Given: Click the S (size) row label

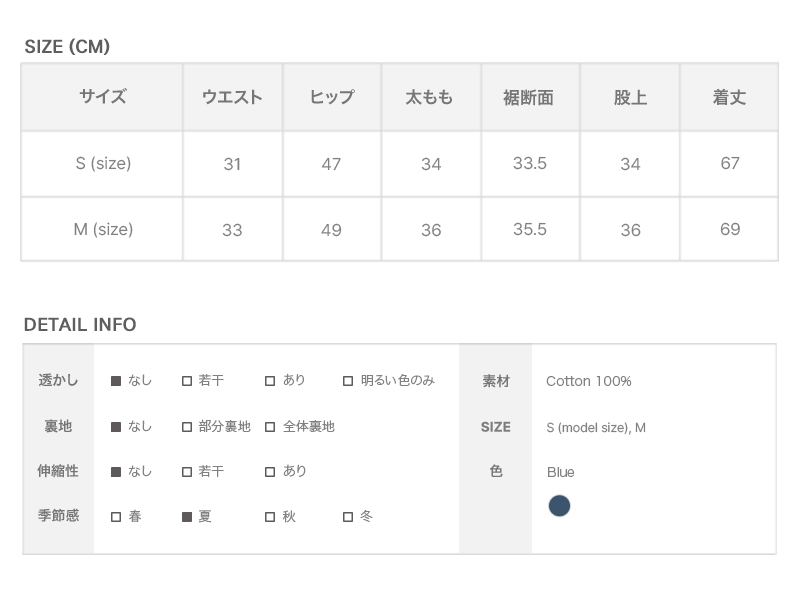Looking at the screenshot, I should click(103, 163).
